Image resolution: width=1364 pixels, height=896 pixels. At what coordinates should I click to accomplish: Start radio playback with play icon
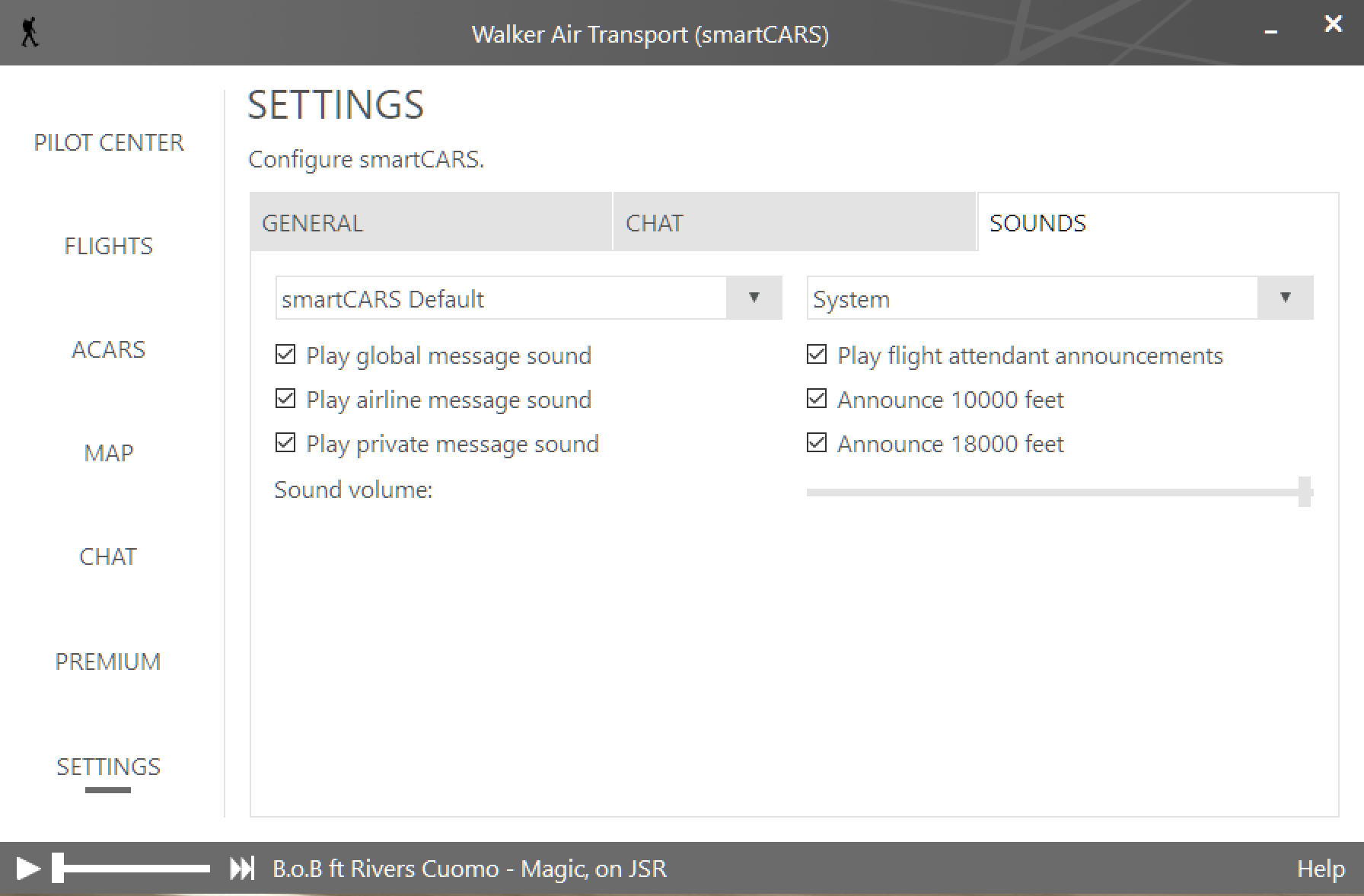click(x=28, y=869)
